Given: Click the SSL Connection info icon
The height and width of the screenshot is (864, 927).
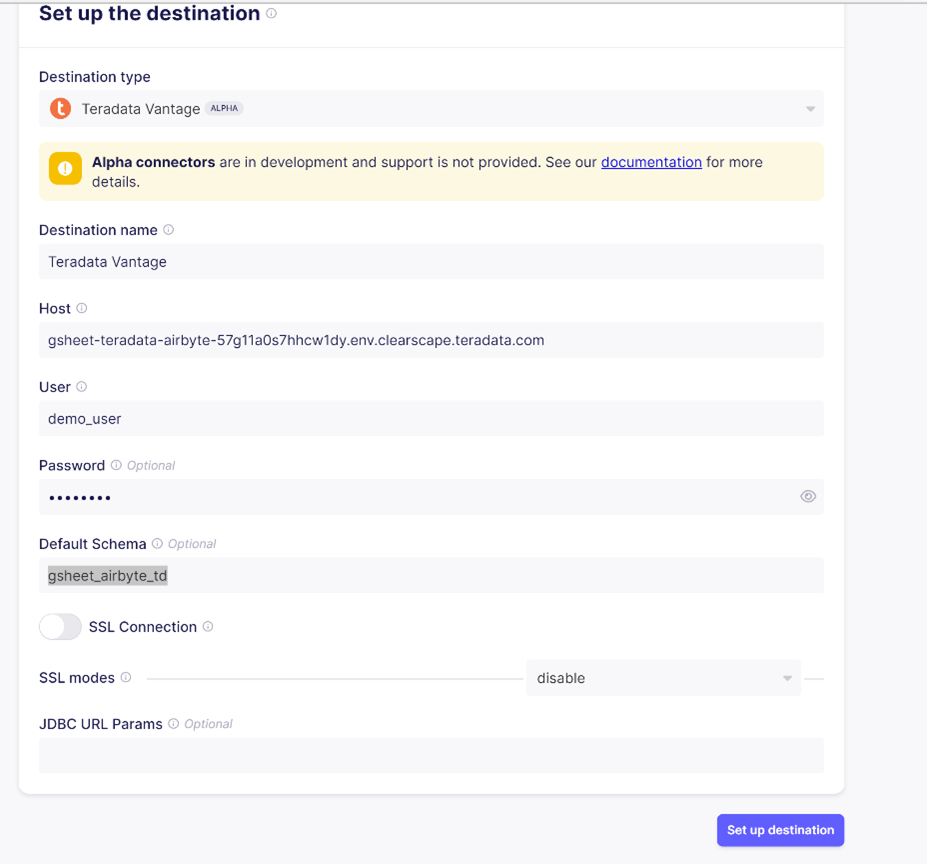Looking at the screenshot, I should click(208, 627).
